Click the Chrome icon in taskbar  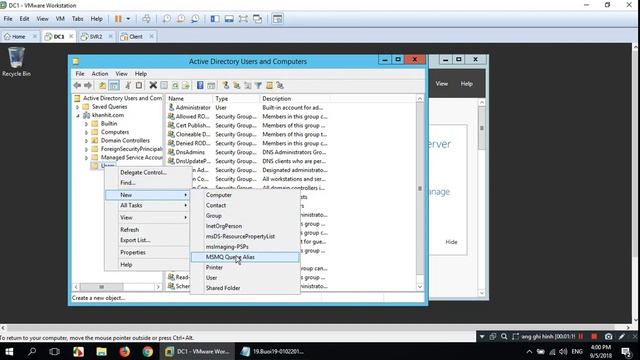point(148,351)
